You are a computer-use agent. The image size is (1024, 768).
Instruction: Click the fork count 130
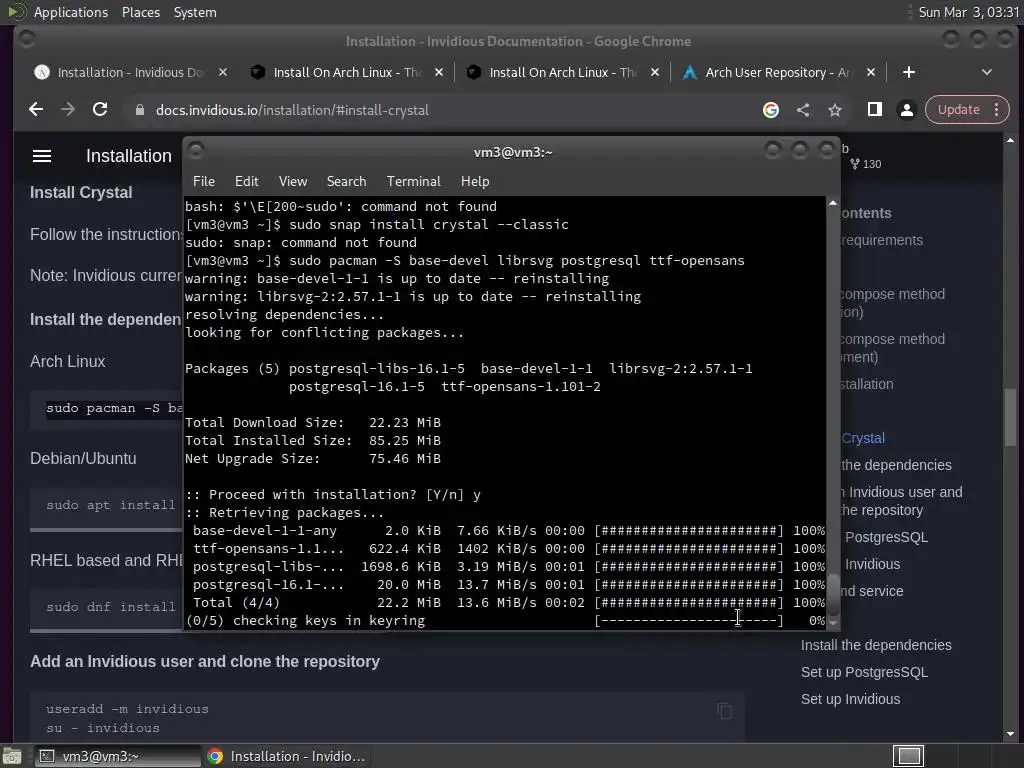[x=866, y=164]
